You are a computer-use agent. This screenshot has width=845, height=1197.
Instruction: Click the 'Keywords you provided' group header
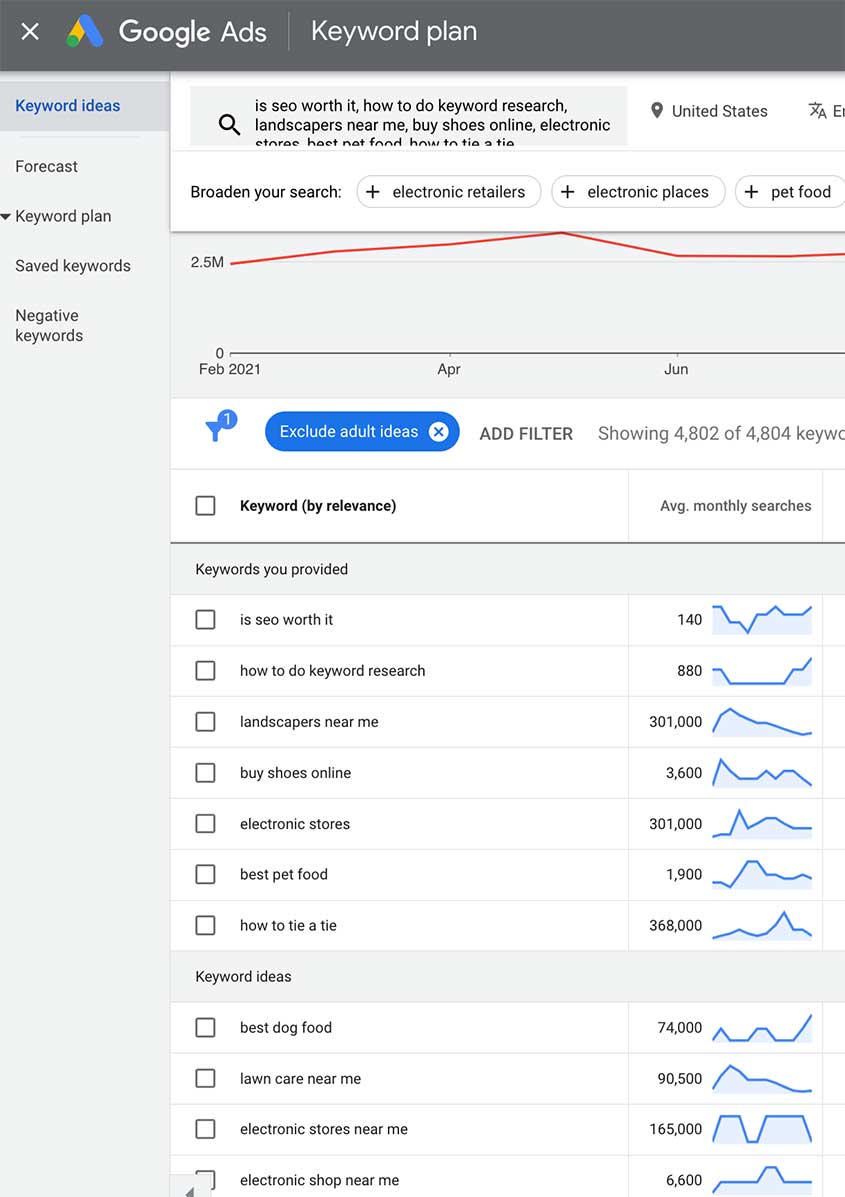point(271,569)
